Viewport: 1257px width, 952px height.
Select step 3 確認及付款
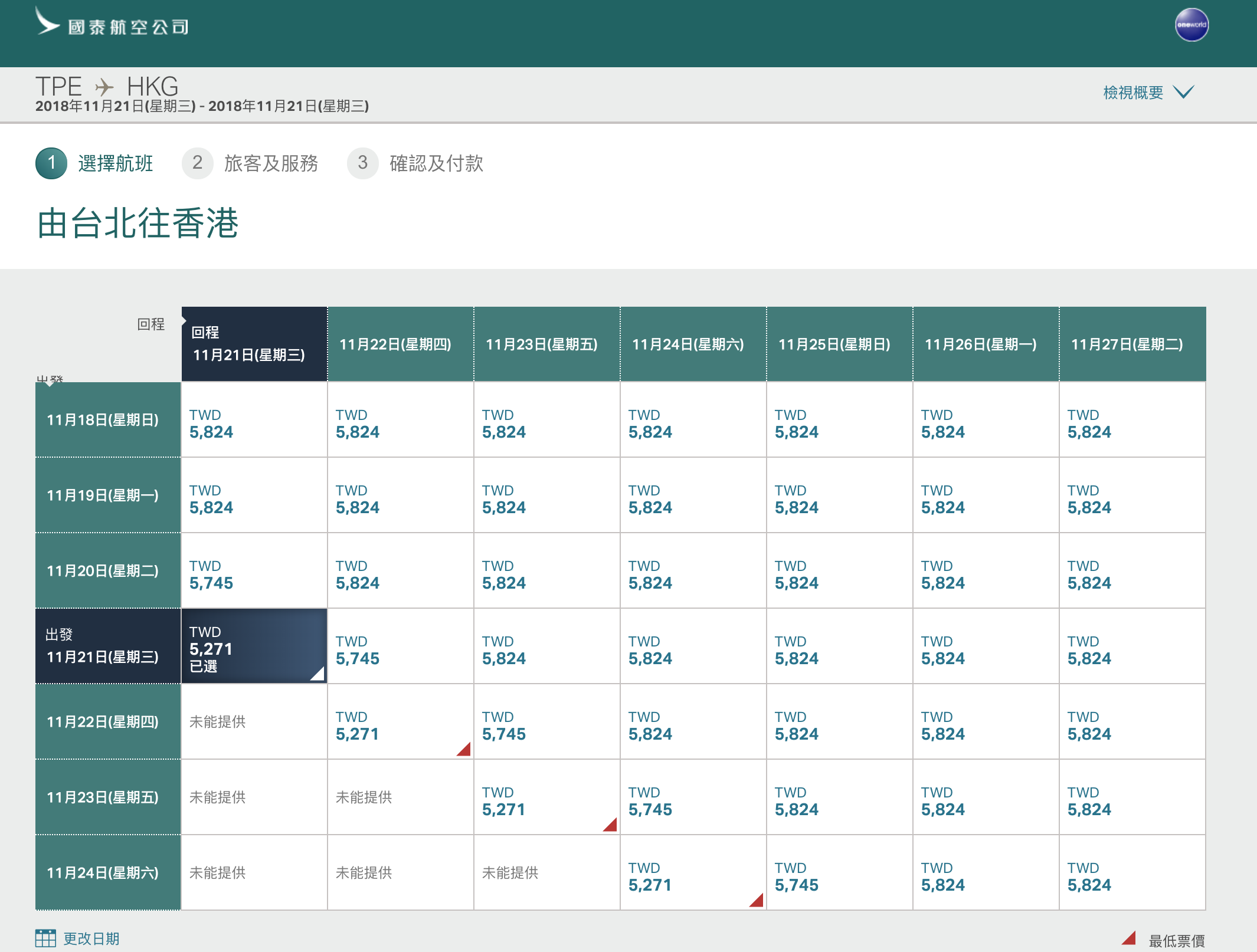coord(415,163)
